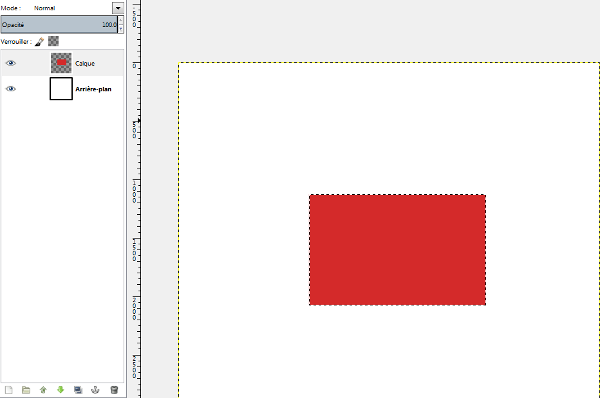Open the layer Mode dropdown arrow
This screenshot has width=600, height=398.
(118, 8)
